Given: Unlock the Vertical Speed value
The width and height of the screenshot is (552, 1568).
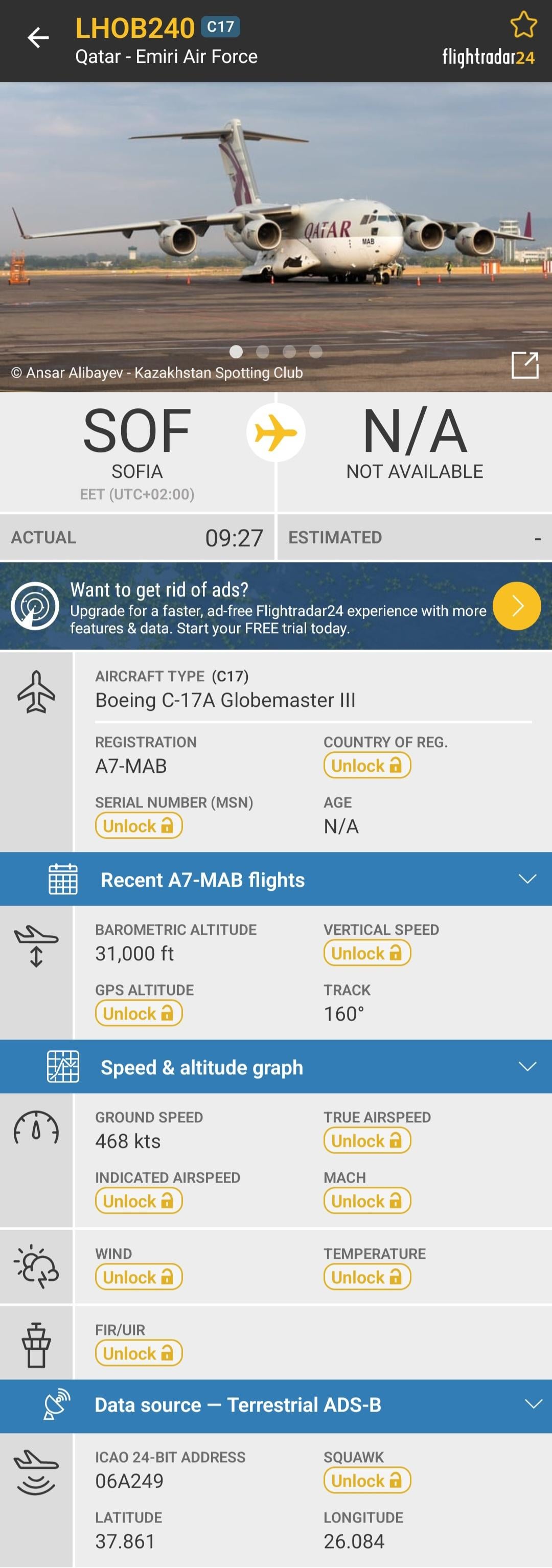Looking at the screenshot, I should pos(367,953).
